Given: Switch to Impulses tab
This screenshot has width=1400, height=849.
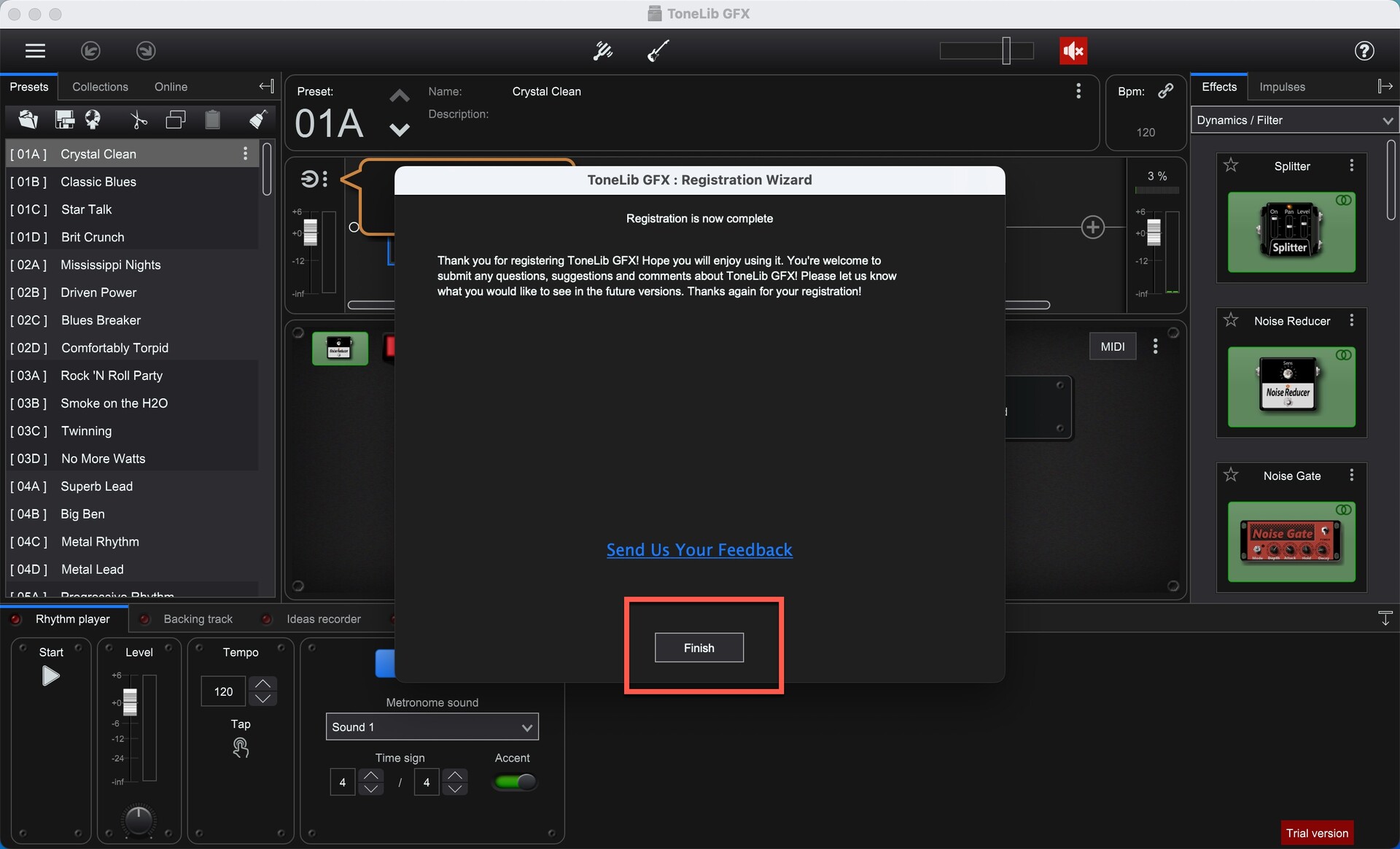Looking at the screenshot, I should point(1282,86).
